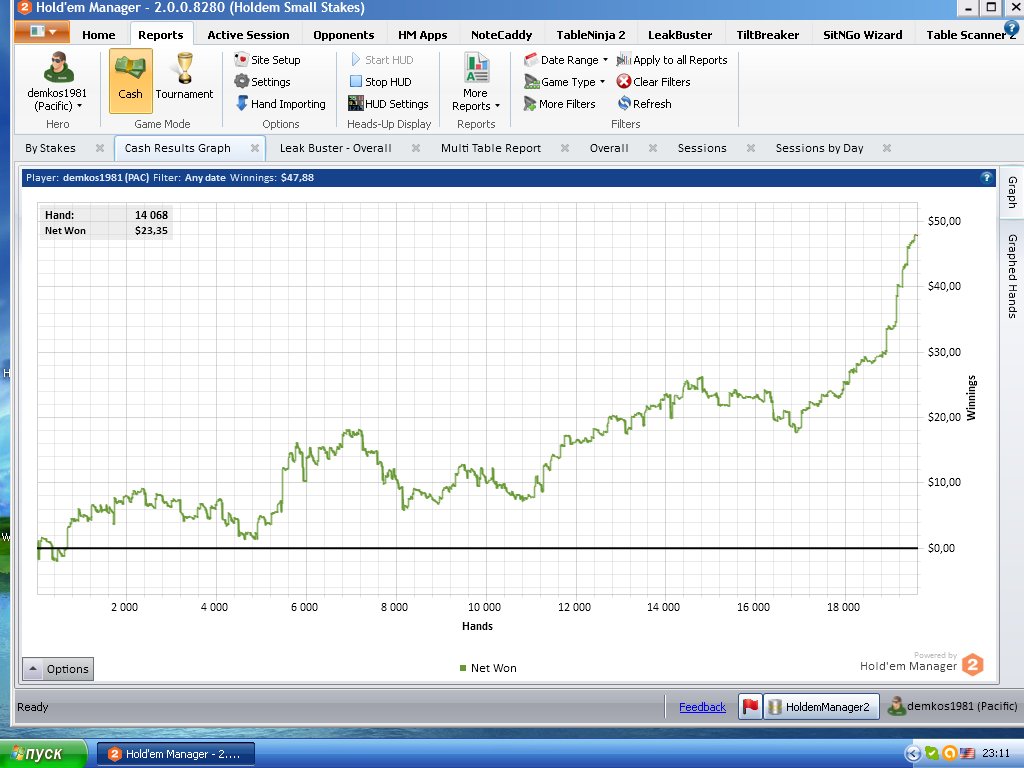Close Overall report tab
The height and width of the screenshot is (768, 1024).
652,148
